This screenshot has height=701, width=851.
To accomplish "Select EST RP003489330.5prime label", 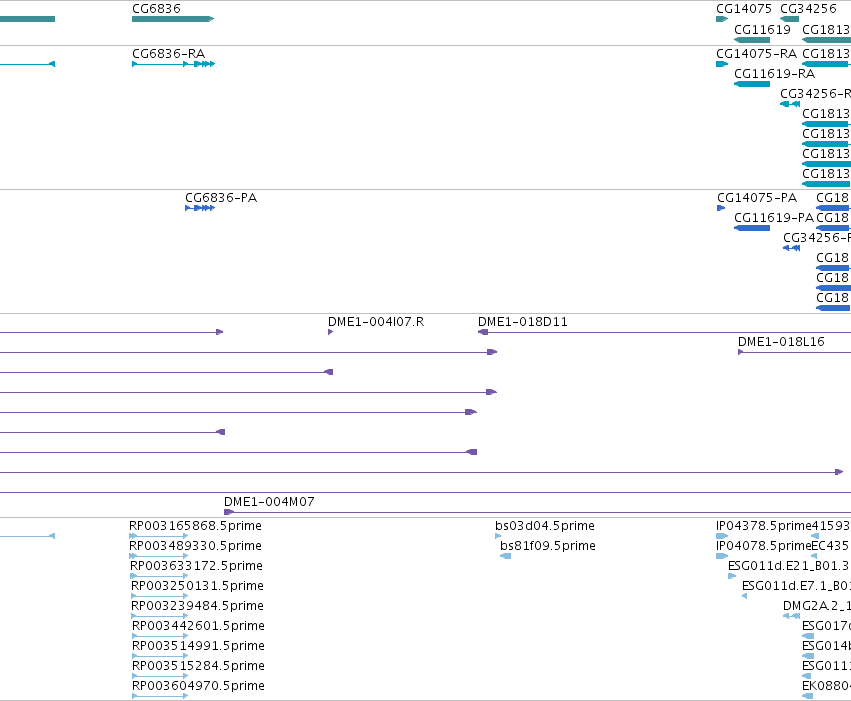I will [195, 546].
